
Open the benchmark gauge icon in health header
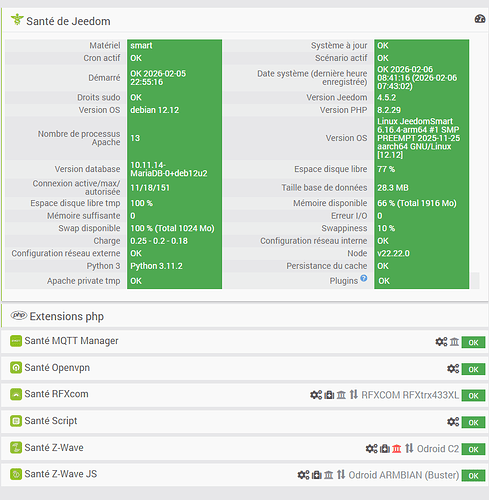point(480,19)
